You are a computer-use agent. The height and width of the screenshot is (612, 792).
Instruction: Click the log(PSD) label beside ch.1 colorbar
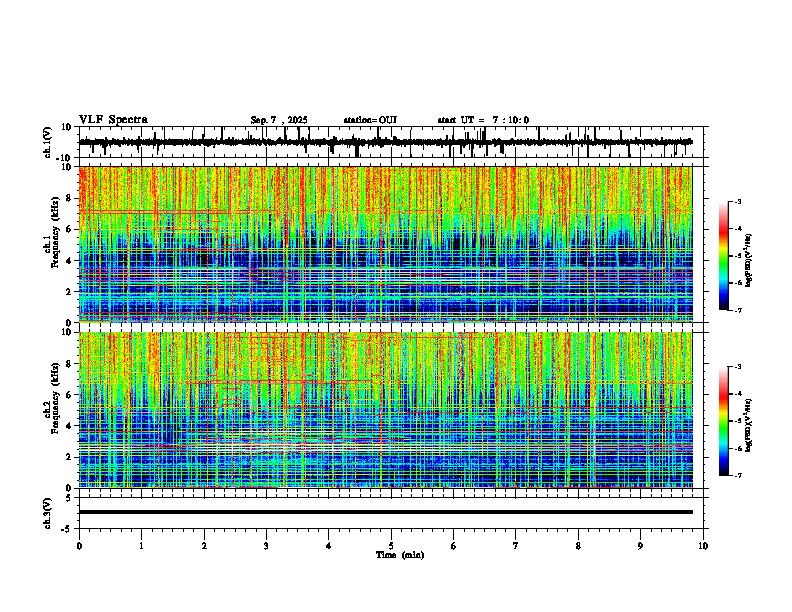pyautogui.click(x=749, y=260)
